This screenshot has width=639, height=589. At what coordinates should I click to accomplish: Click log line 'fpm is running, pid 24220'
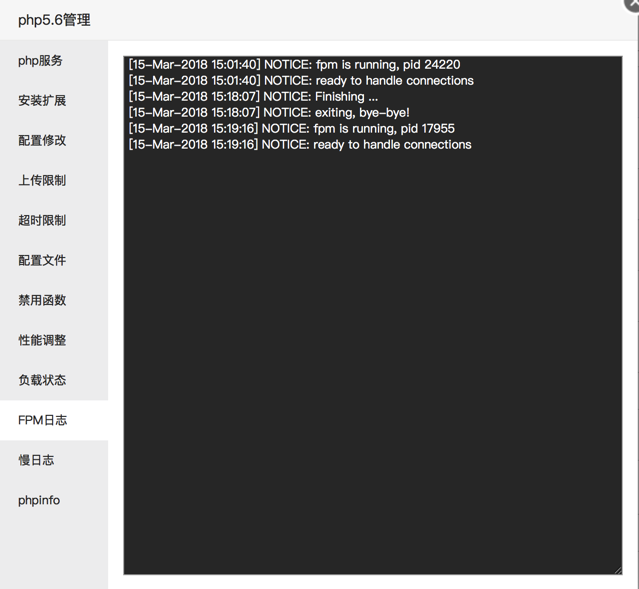294,64
